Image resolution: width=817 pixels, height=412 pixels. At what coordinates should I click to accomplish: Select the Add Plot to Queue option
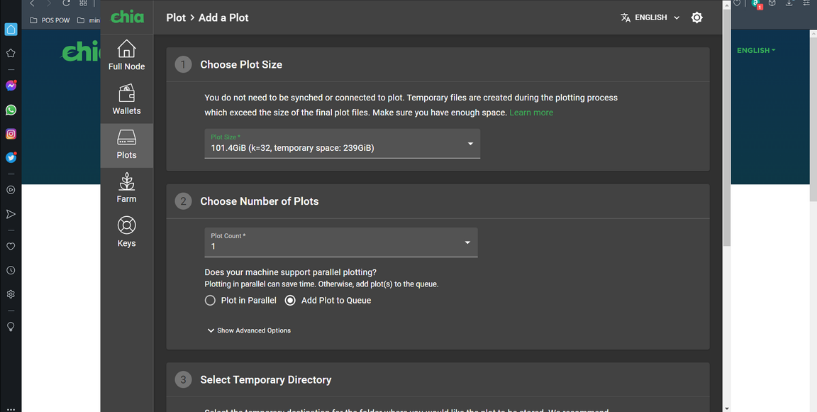[x=290, y=300]
